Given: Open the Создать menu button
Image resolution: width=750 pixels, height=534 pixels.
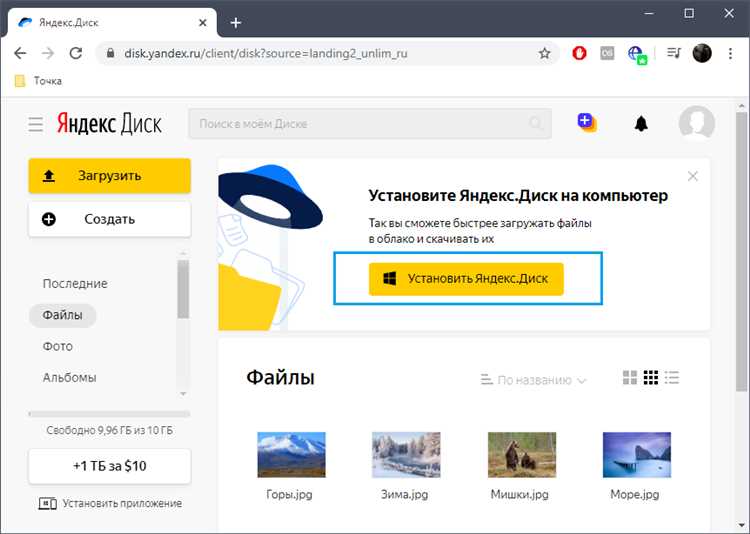Looking at the screenshot, I should [109, 219].
